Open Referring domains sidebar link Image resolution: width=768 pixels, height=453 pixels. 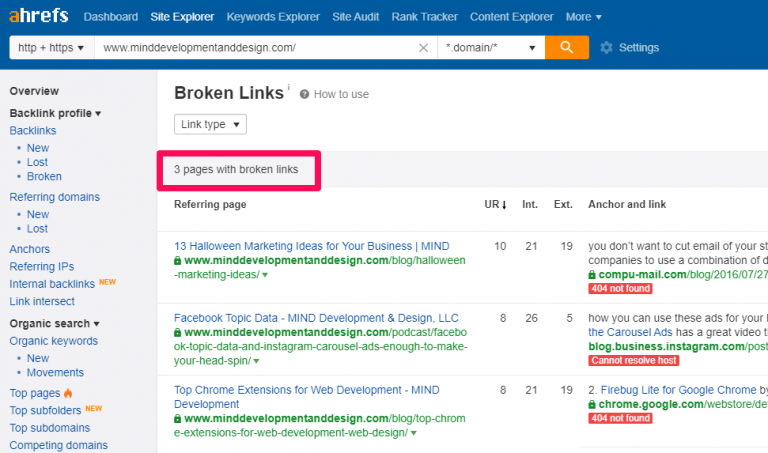(54, 197)
